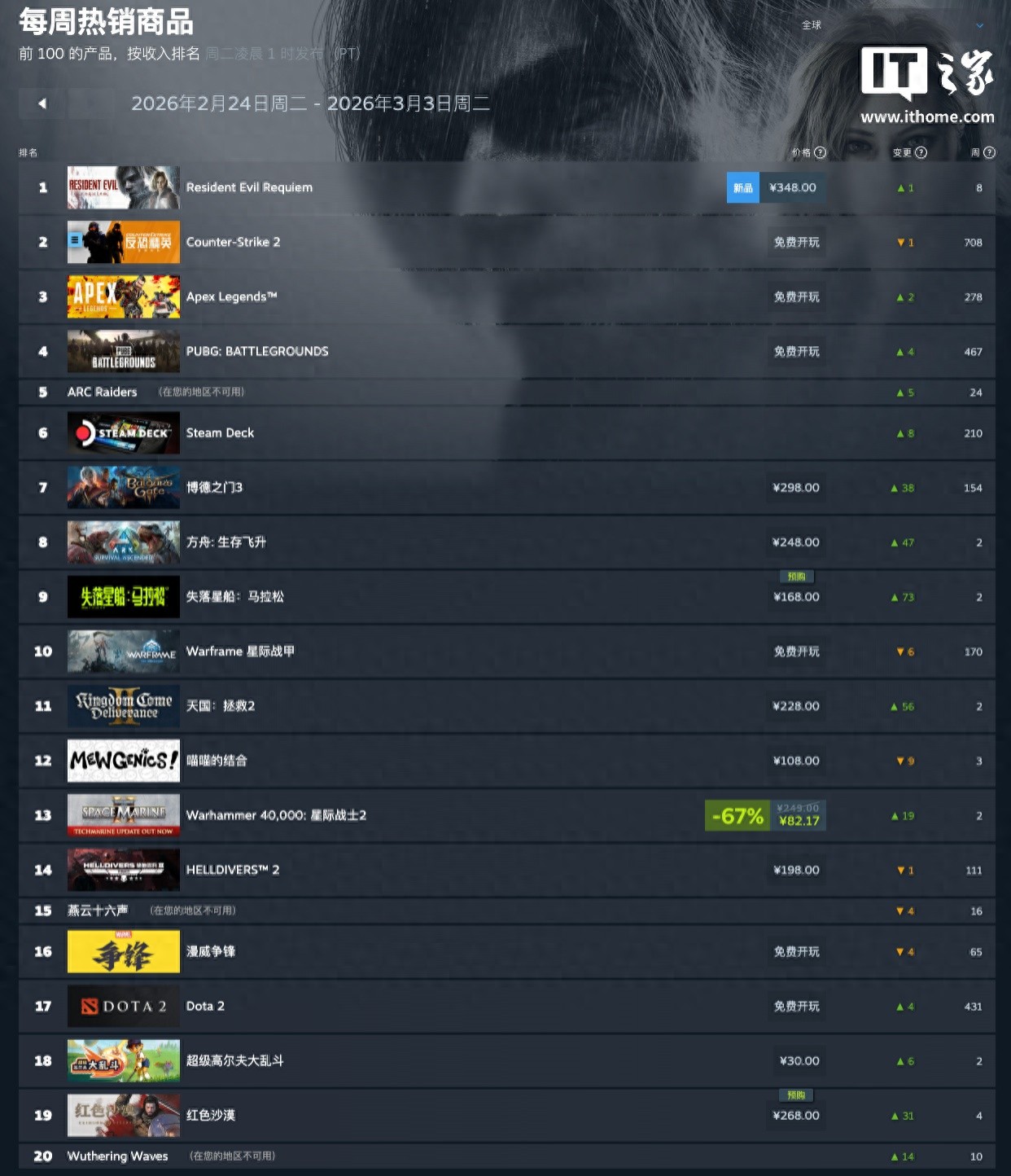Viewport: 1011px width, 1176px height.
Task: Open the change column help icon
Action: tap(921, 152)
